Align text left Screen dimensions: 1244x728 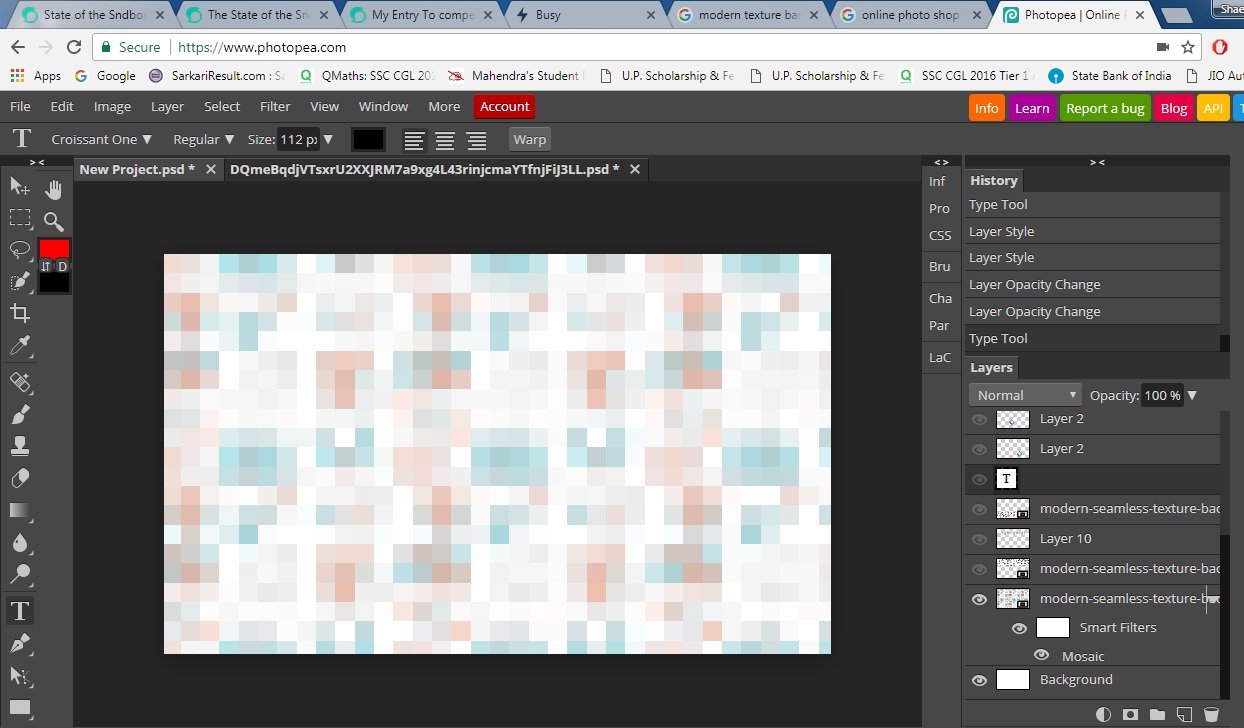[414, 140]
